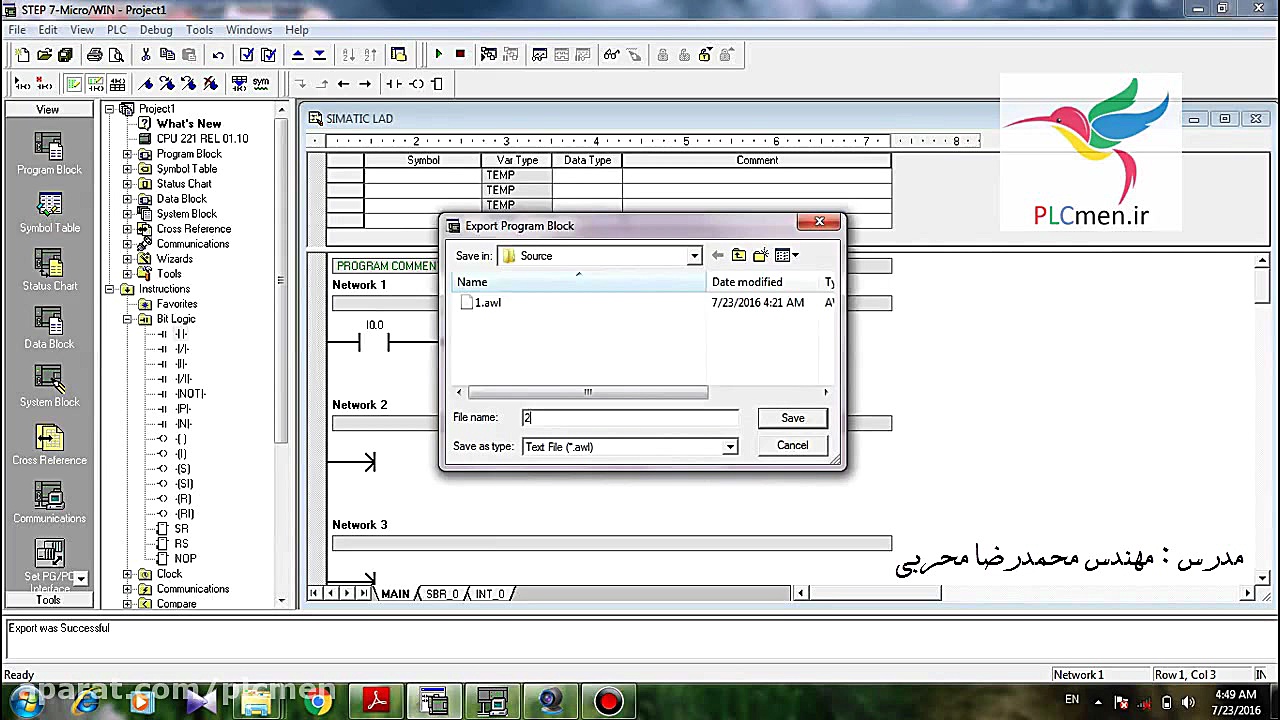Image resolution: width=1280 pixels, height=720 pixels.
Task: Click Cancel in Export Program Block dialog
Action: (x=793, y=446)
